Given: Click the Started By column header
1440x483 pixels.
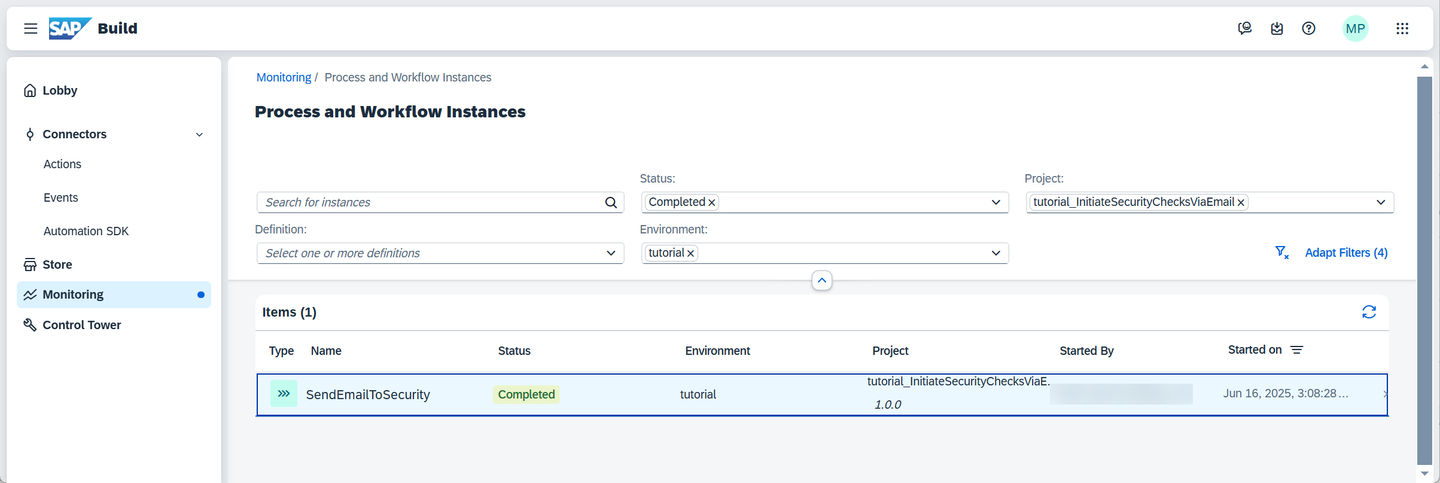Looking at the screenshot, I should click(1086, 351).
